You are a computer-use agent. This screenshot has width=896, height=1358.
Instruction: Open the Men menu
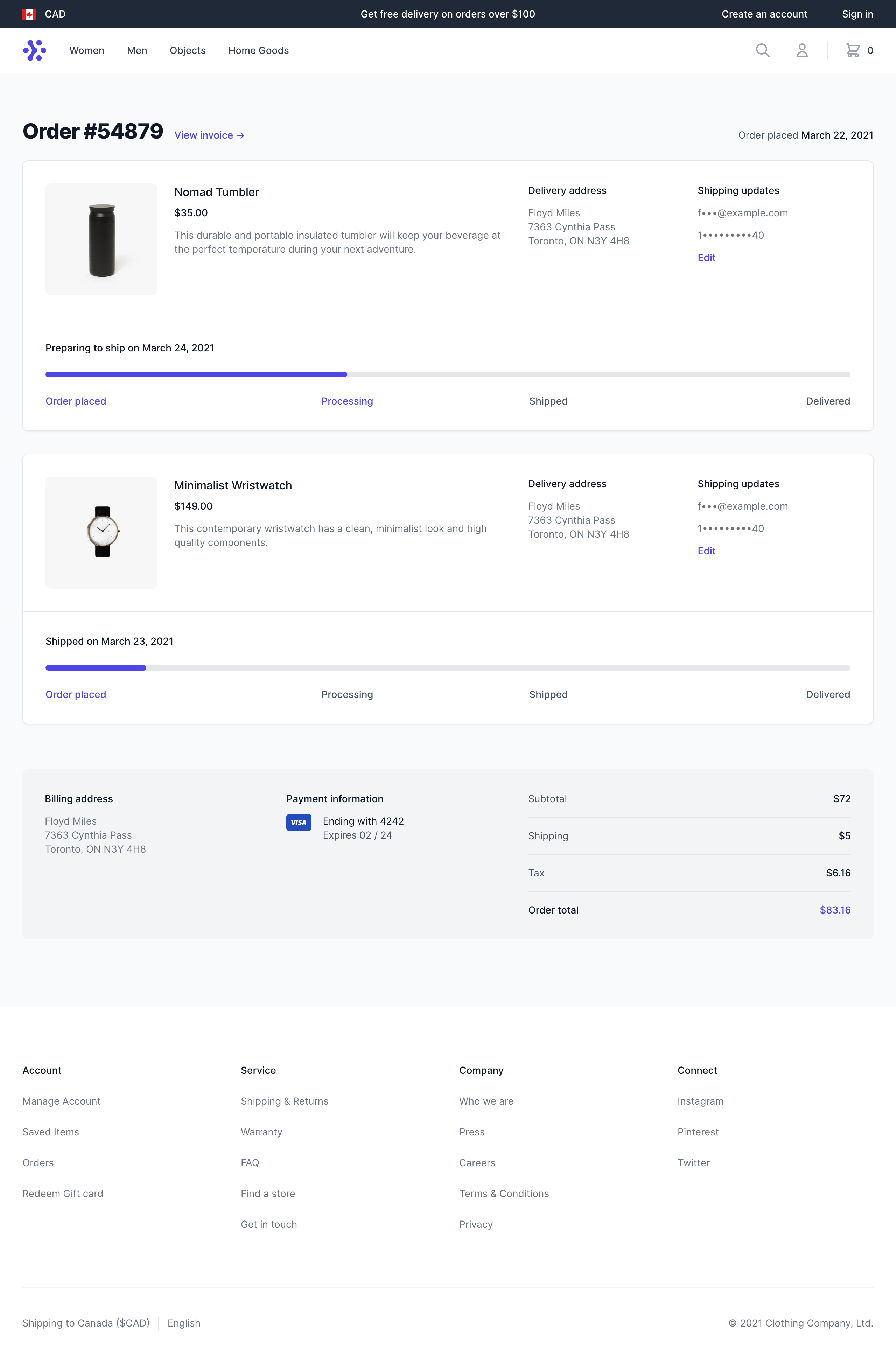coord(137,50)
